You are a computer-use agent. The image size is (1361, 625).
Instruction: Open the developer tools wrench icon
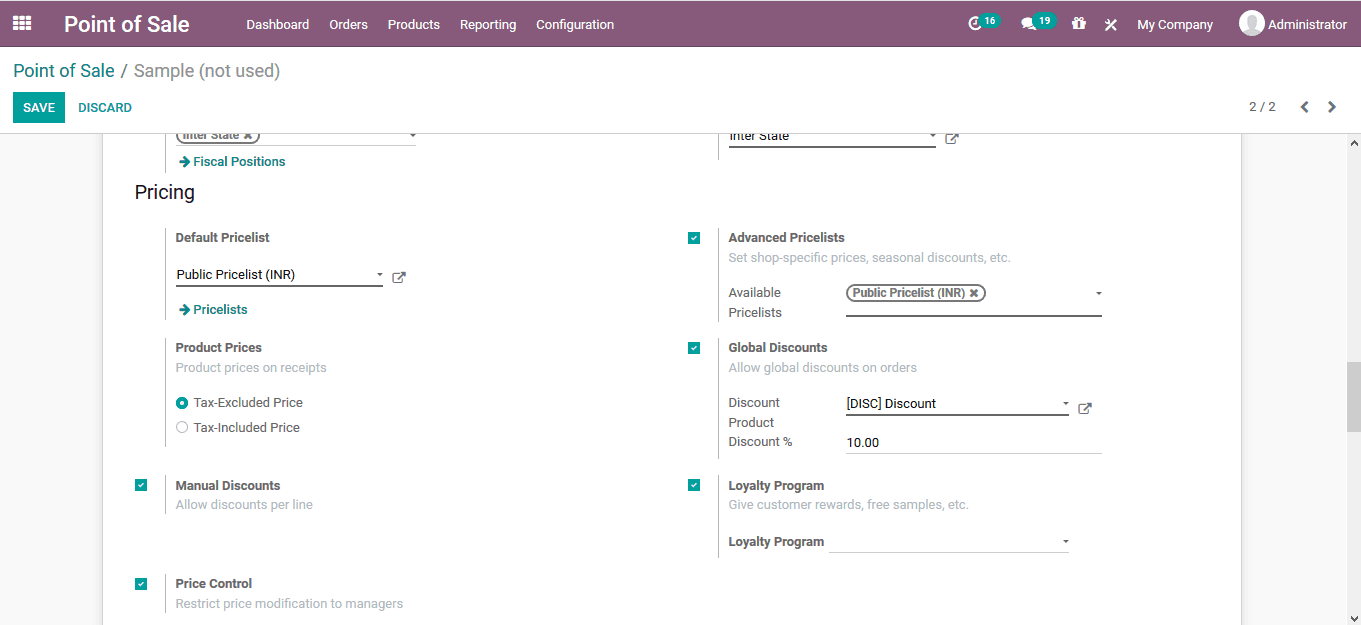[1110, 23]
